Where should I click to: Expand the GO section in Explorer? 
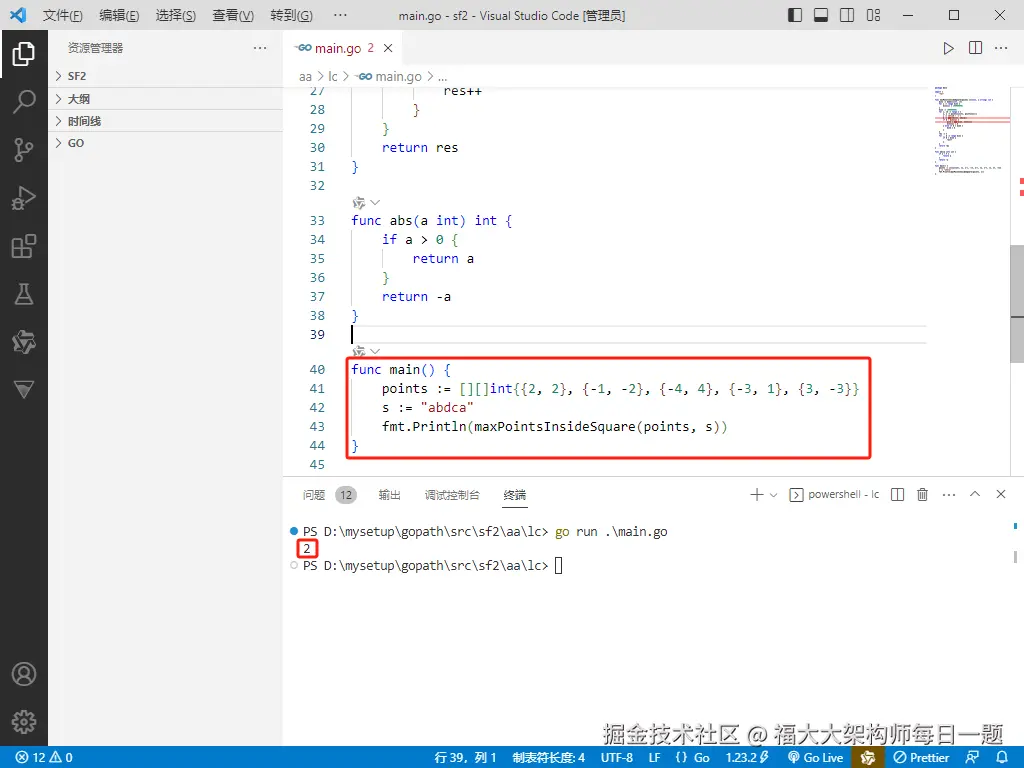pos(166,143)
